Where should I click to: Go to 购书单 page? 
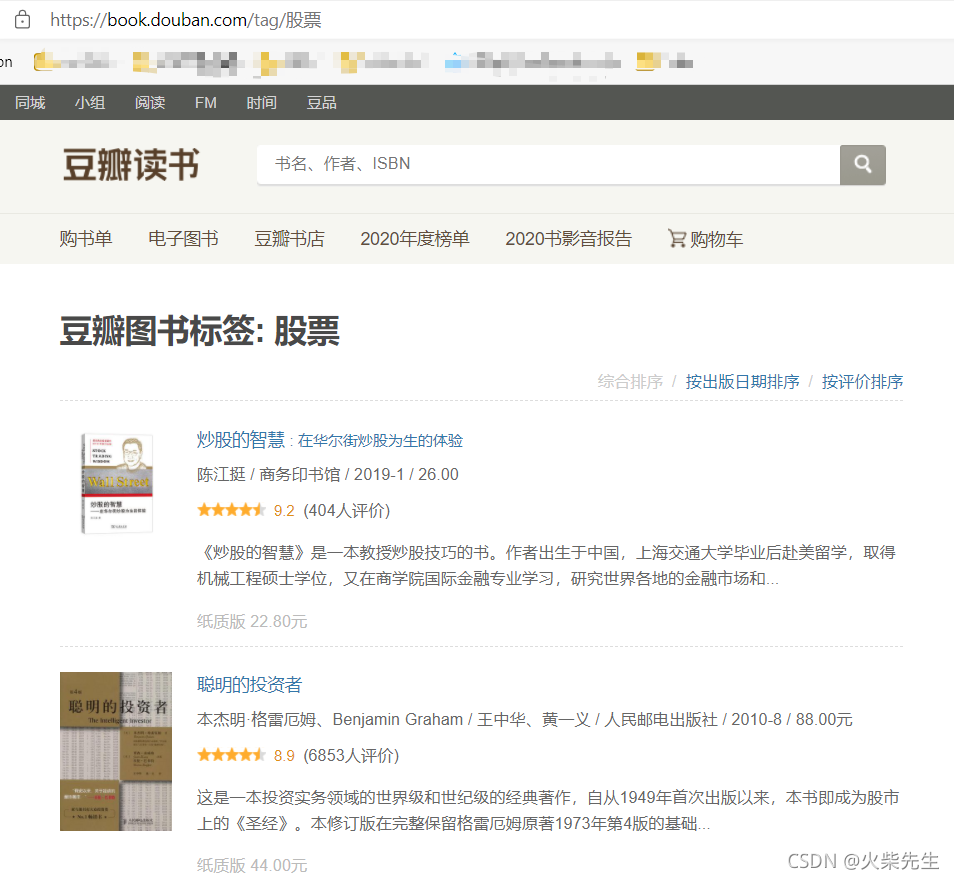coord(86,239)
